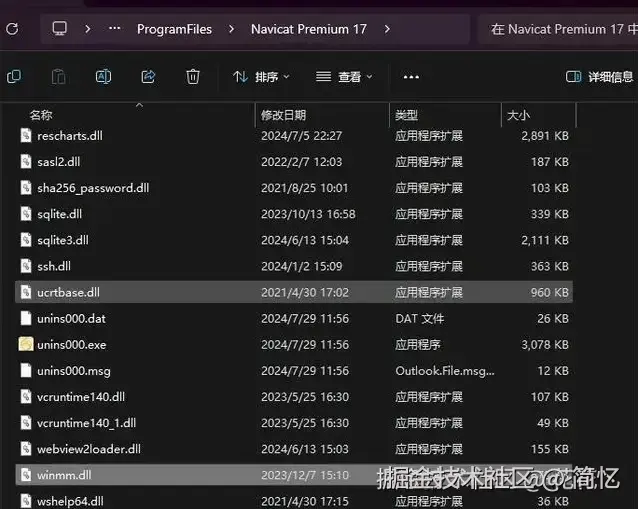
Task: Sort by the 类型 column header
Action: pyautogui.click(x=406, y=115)
